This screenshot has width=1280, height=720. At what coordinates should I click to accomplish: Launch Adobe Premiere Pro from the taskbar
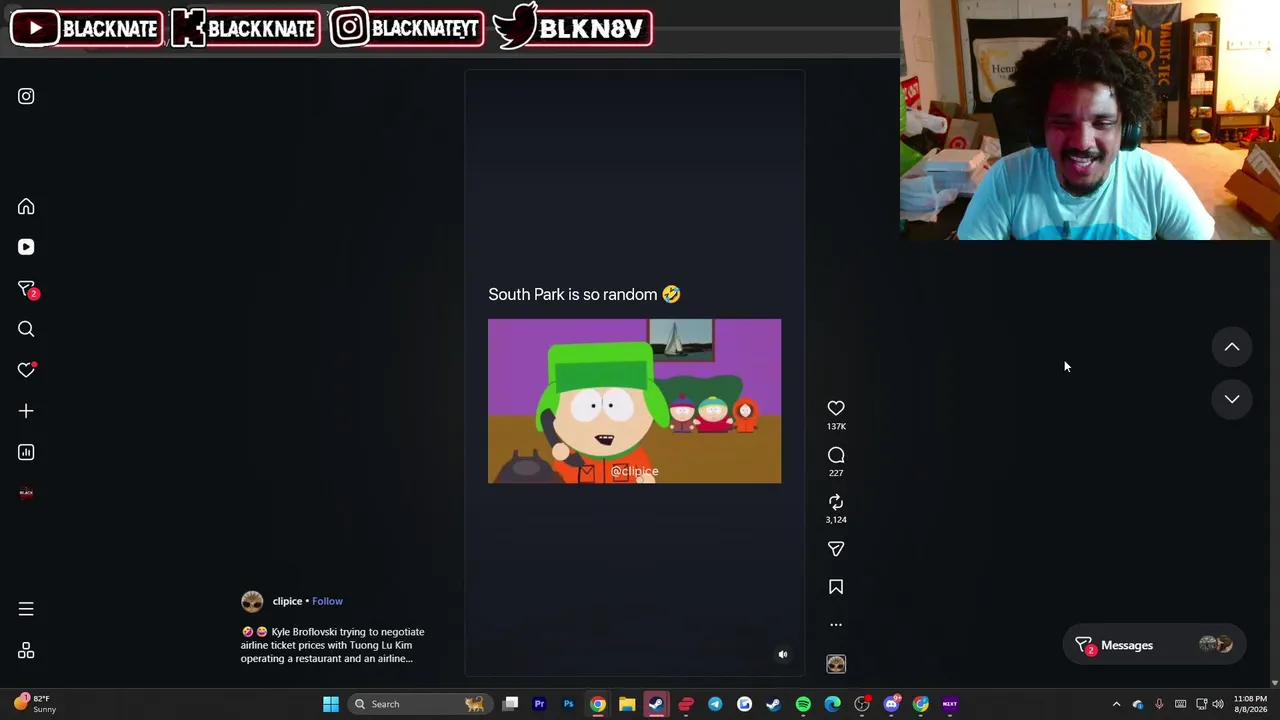pyautogui.click(x=539, y=704)
